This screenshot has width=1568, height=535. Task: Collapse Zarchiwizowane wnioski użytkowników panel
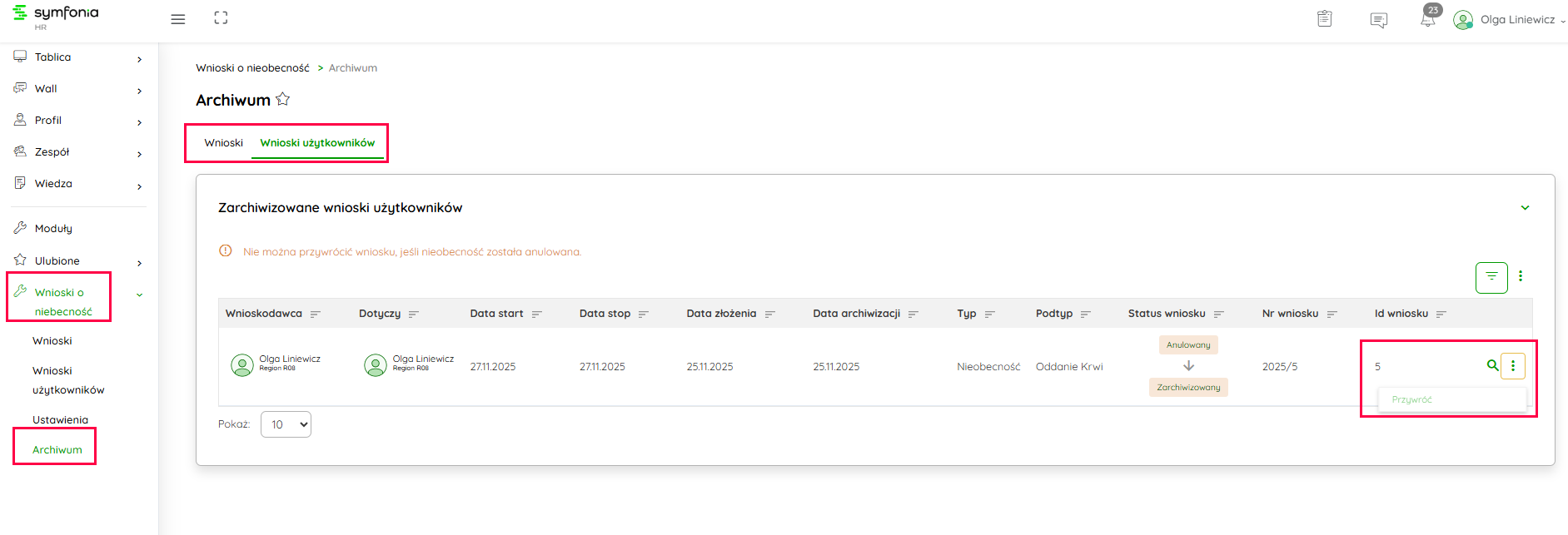1525,208
